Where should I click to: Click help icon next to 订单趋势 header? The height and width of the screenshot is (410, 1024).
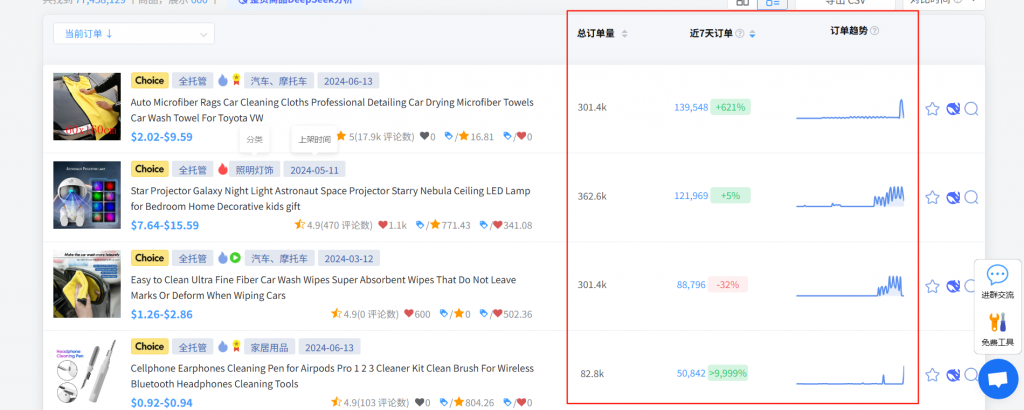point(875,31)
